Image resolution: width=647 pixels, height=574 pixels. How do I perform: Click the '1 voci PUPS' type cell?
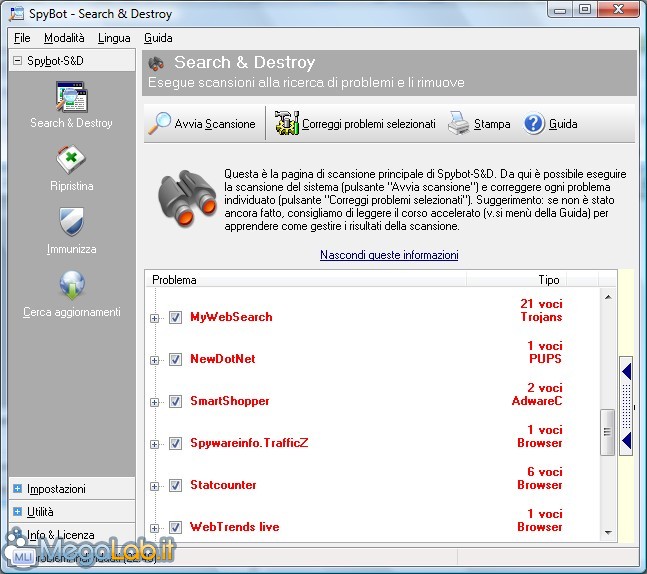[545, 352]
